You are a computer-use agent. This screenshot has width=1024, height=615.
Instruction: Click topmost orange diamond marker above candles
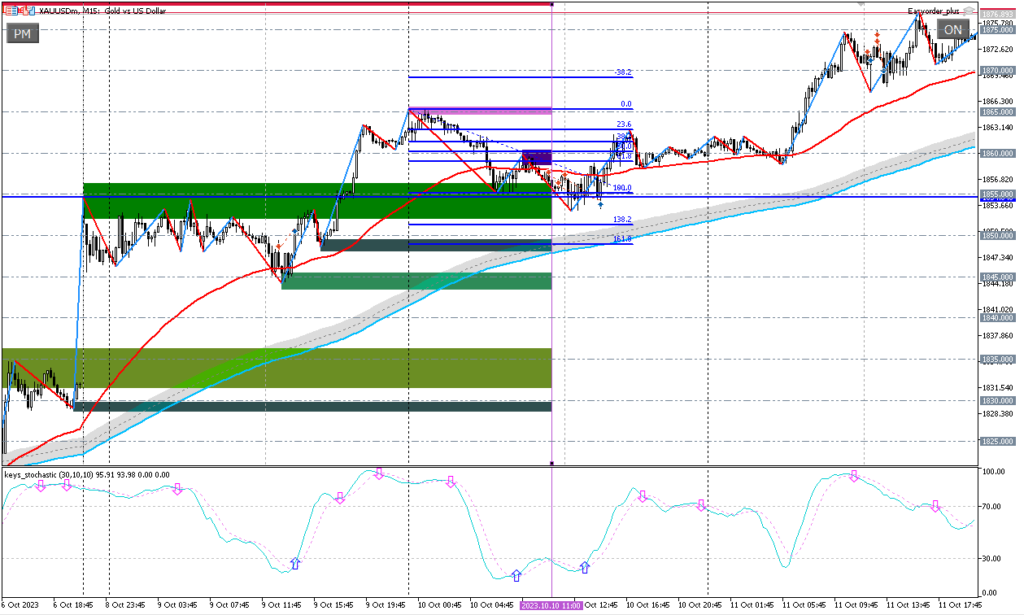[x=877, y=33]
